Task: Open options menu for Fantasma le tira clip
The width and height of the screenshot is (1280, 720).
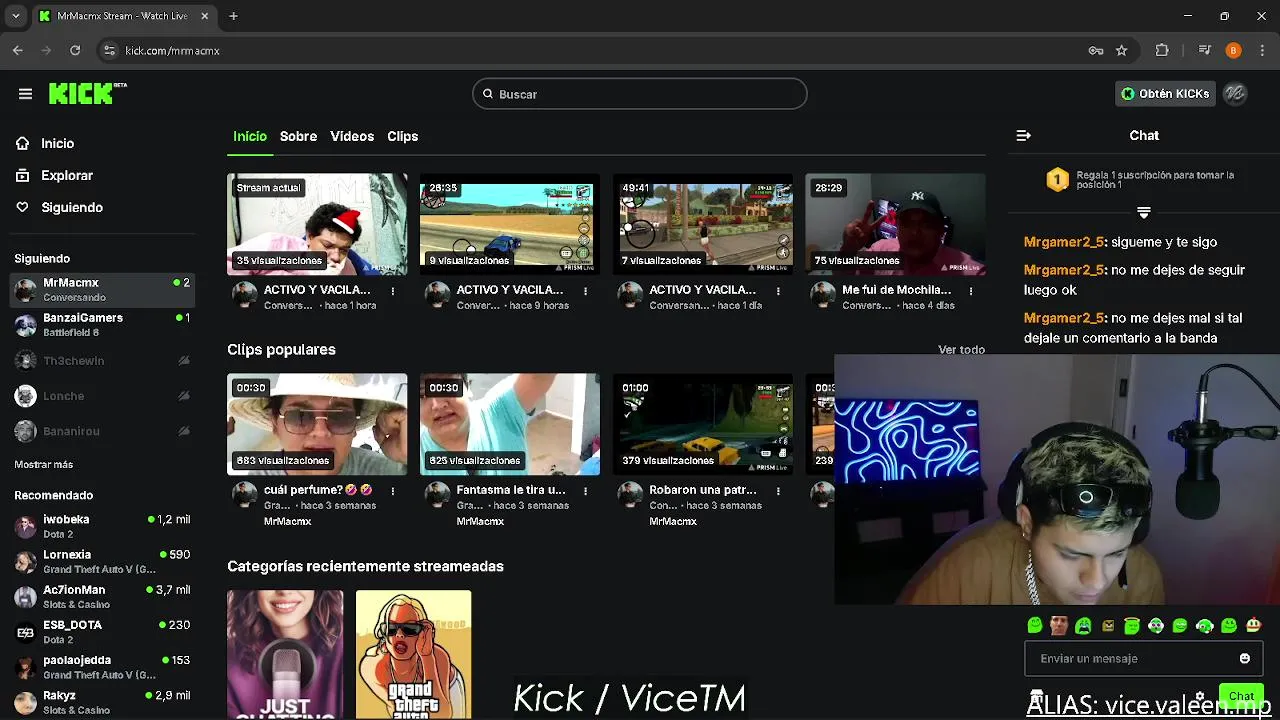Action: pos(585,491)
